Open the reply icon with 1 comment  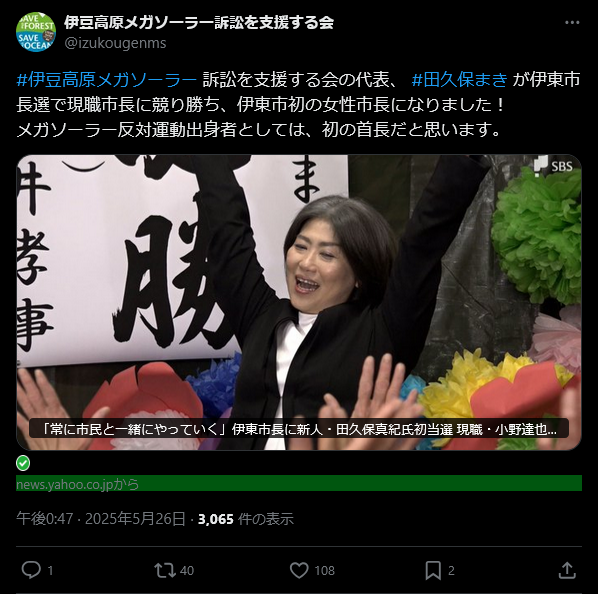(x=31, y=570)
